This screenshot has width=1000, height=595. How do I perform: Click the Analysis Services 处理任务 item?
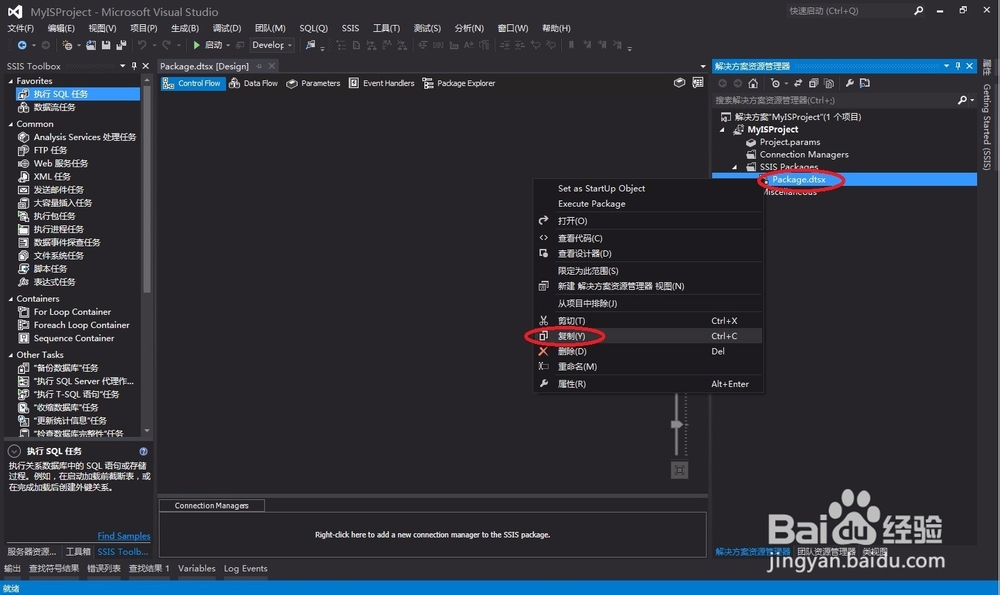pos(84,137)
